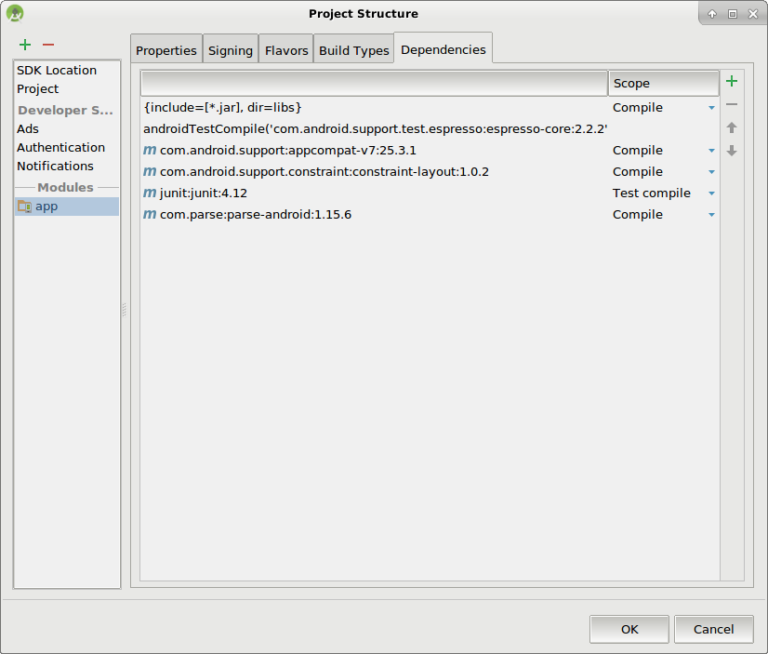Add new module with left green plus
This screenshot has height=654, width=768.
pos(25,45)
